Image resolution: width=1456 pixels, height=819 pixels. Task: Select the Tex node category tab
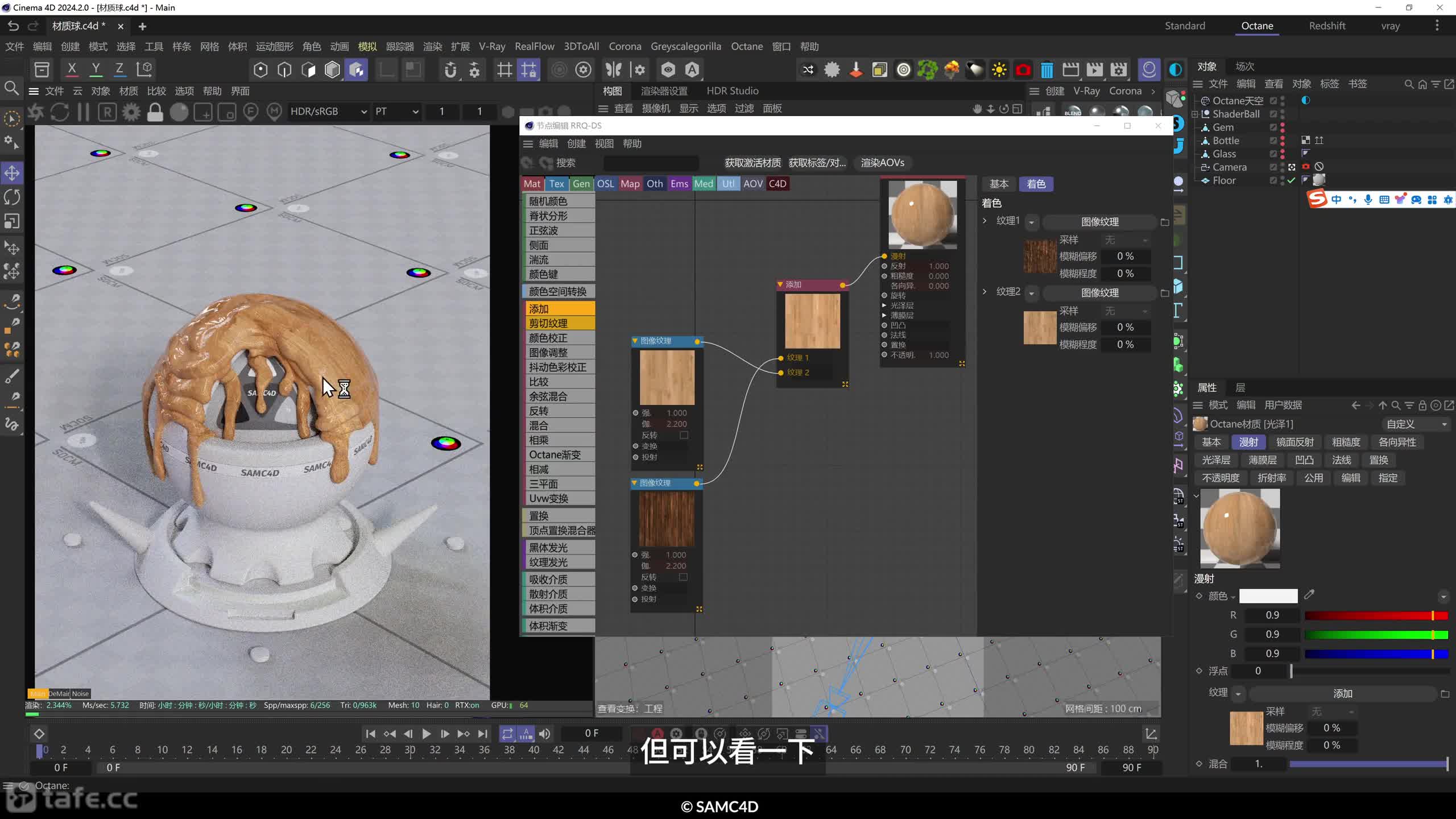pos(556,184)
